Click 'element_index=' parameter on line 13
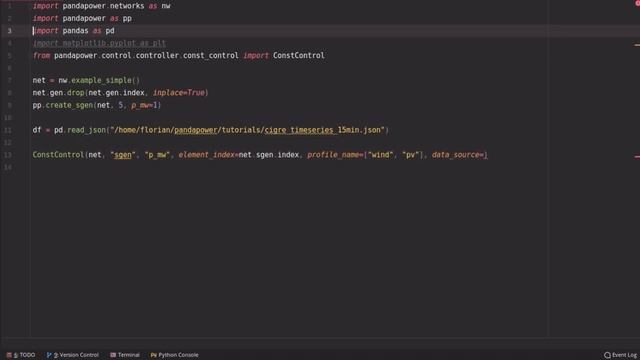This screenshot has height=360, width=640. tap(209, 155)
